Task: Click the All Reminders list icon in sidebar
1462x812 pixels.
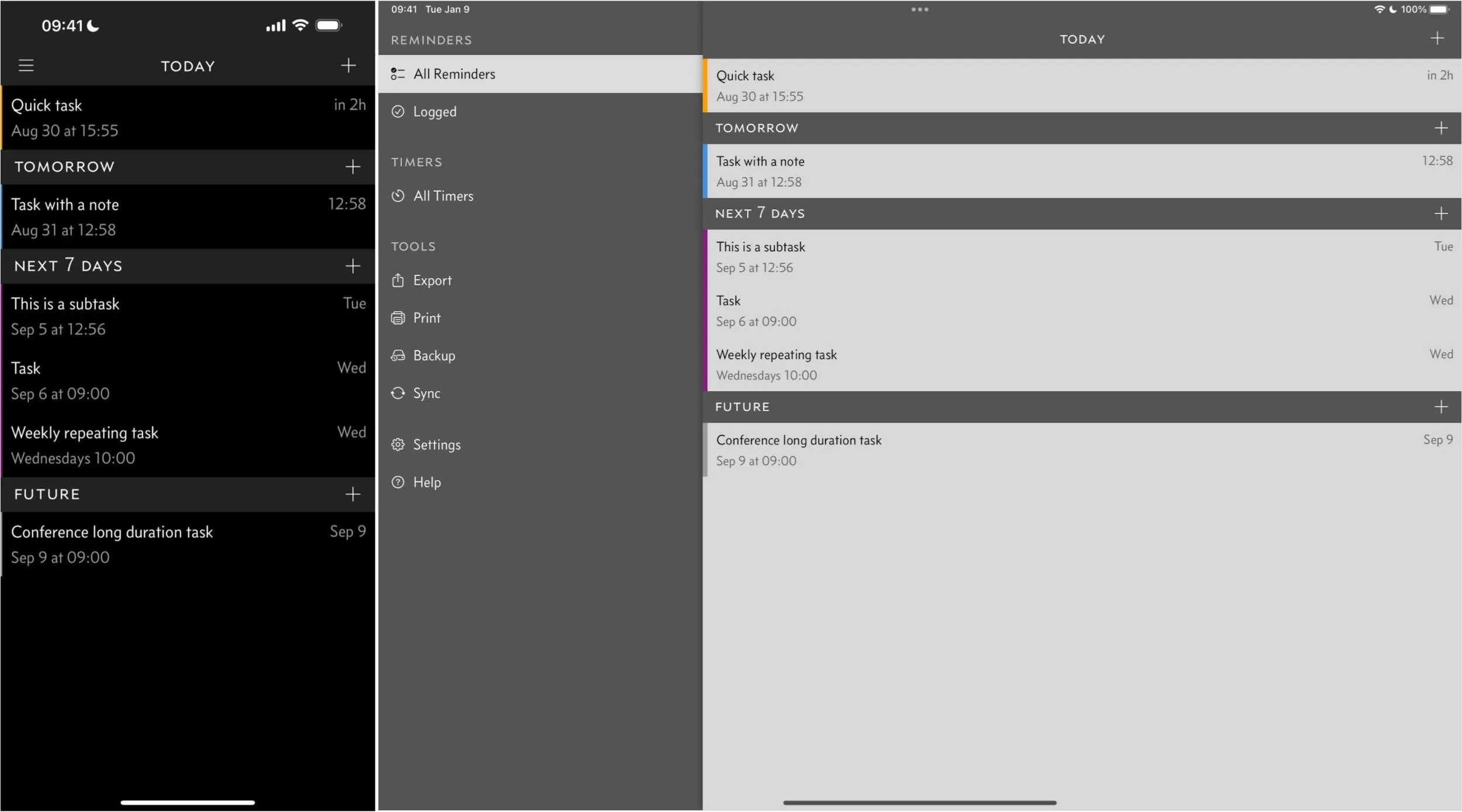Action: click(x=398, y=74)
